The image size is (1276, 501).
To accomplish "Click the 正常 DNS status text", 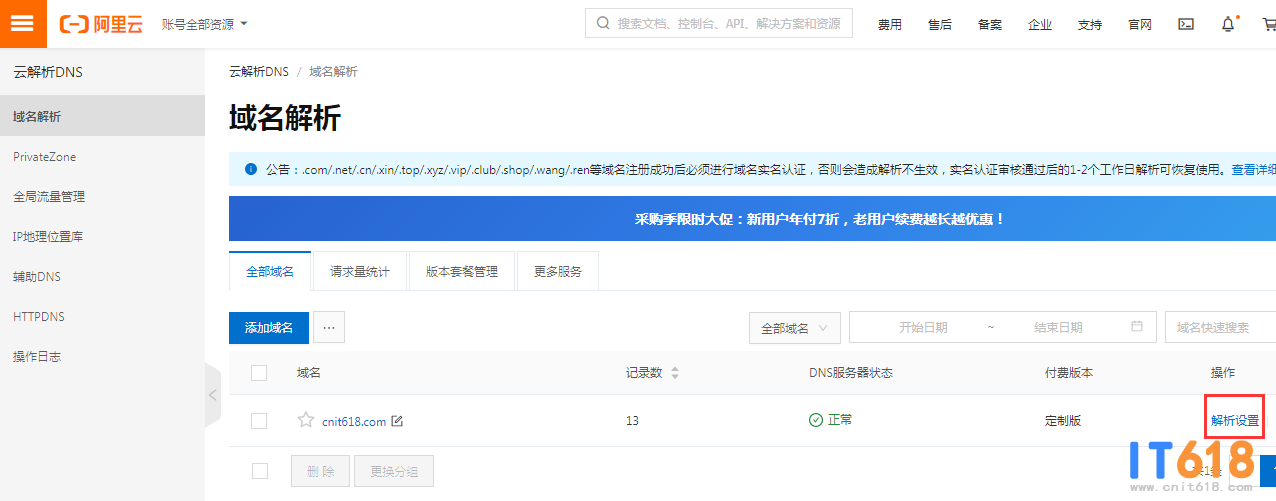I will (840, 420).
